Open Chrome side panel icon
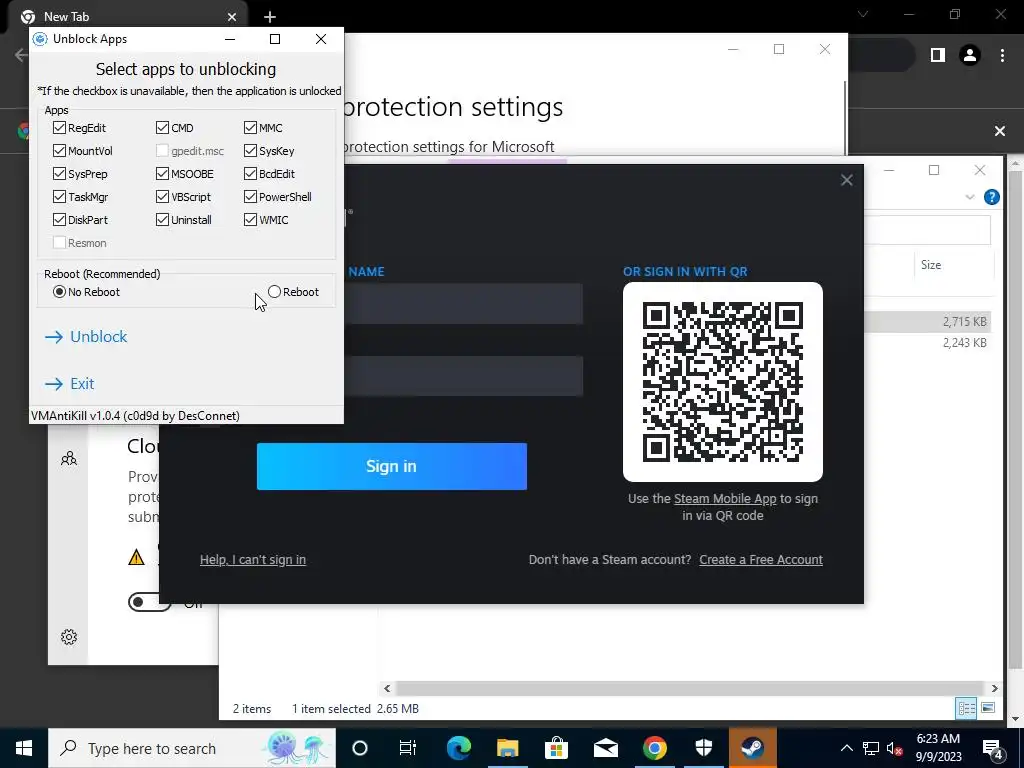The image size is (1024, 768). point(938,56)
